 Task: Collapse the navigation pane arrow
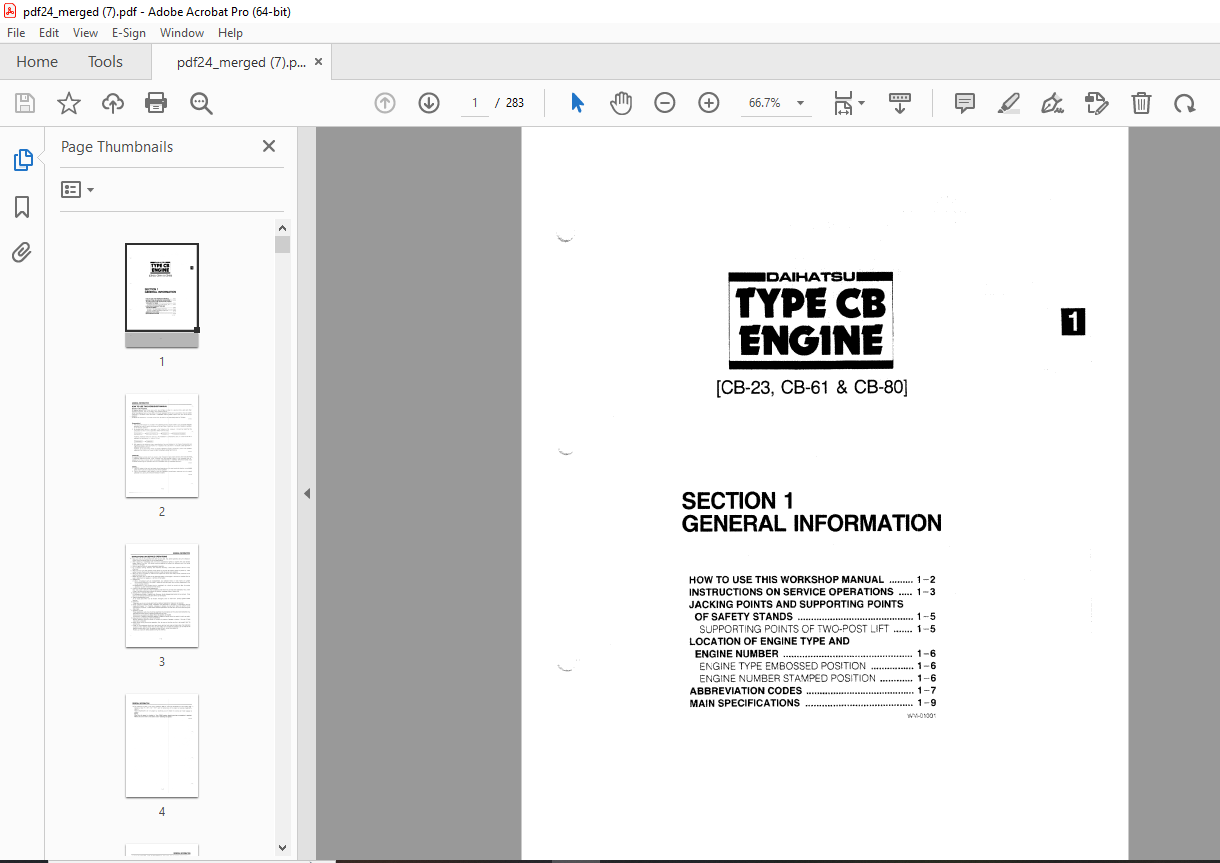[307, 493]
